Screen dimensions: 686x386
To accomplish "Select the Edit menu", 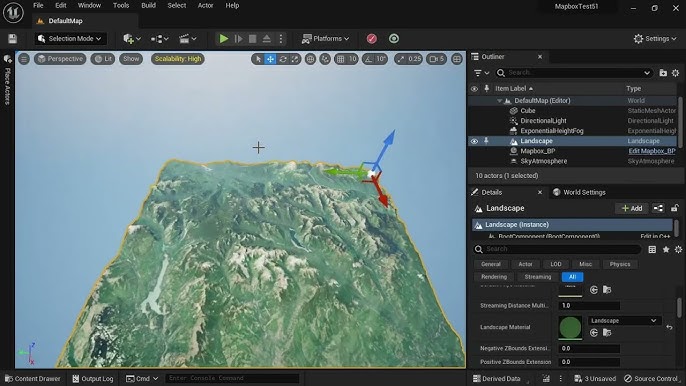I will pyautogui.click(x=61, y=5).
